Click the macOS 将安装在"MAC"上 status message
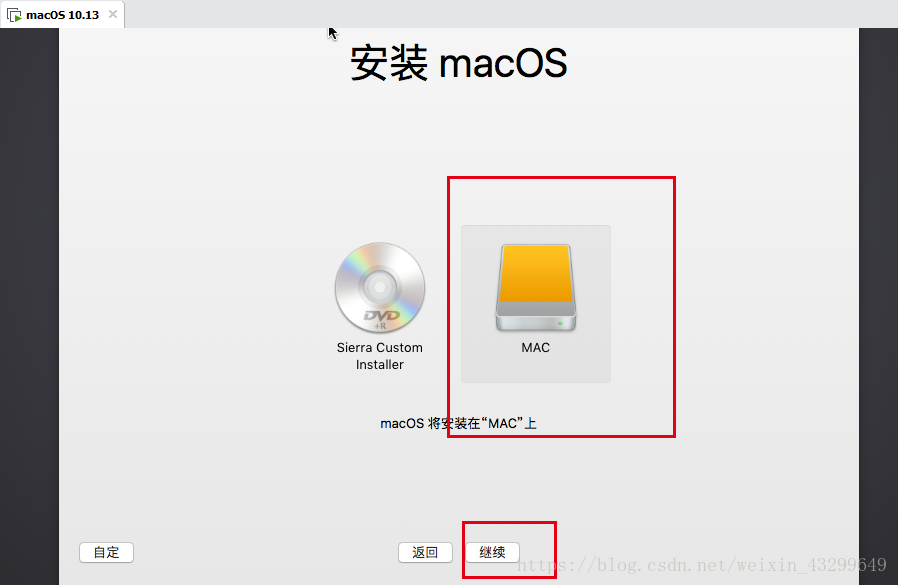The image size is (898, 585). coord(458,423)
